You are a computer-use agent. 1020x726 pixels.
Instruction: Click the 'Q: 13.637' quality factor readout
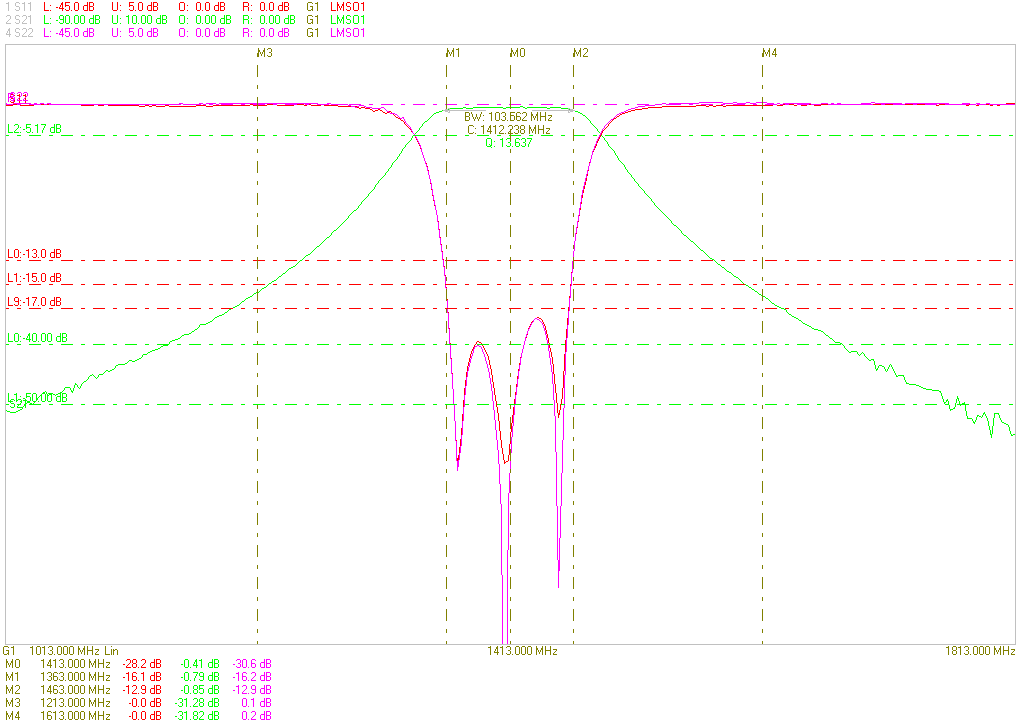coord(509,143)
